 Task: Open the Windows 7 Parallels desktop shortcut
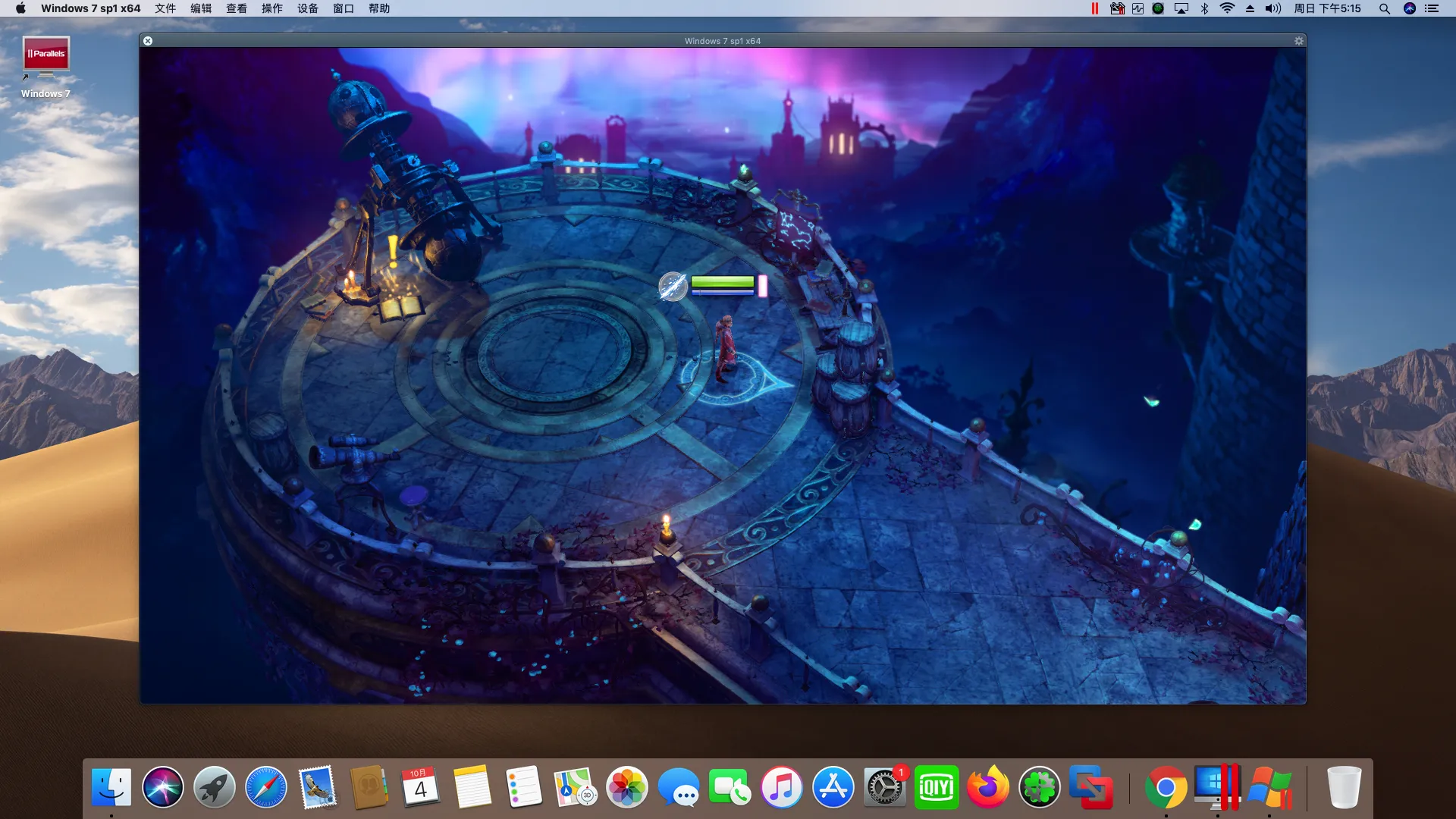coord(45,67)
